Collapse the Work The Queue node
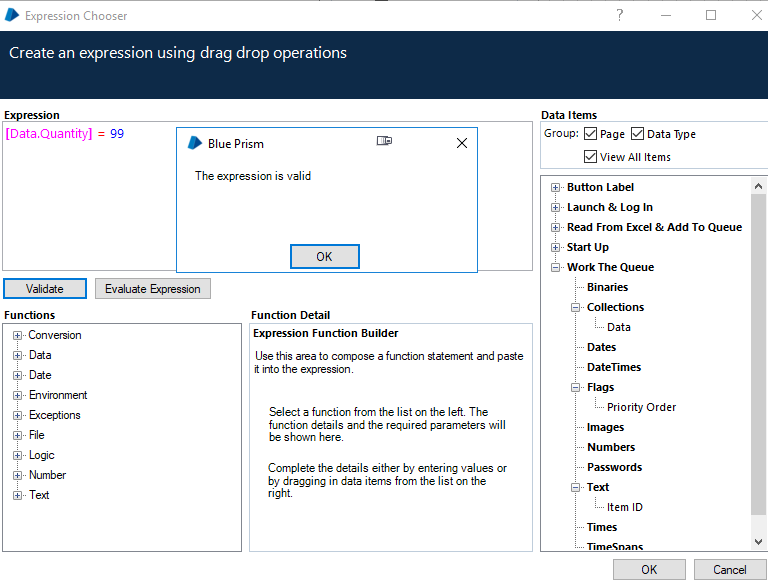Viewport: 768px width, 583px height. (x=556, y=267)
